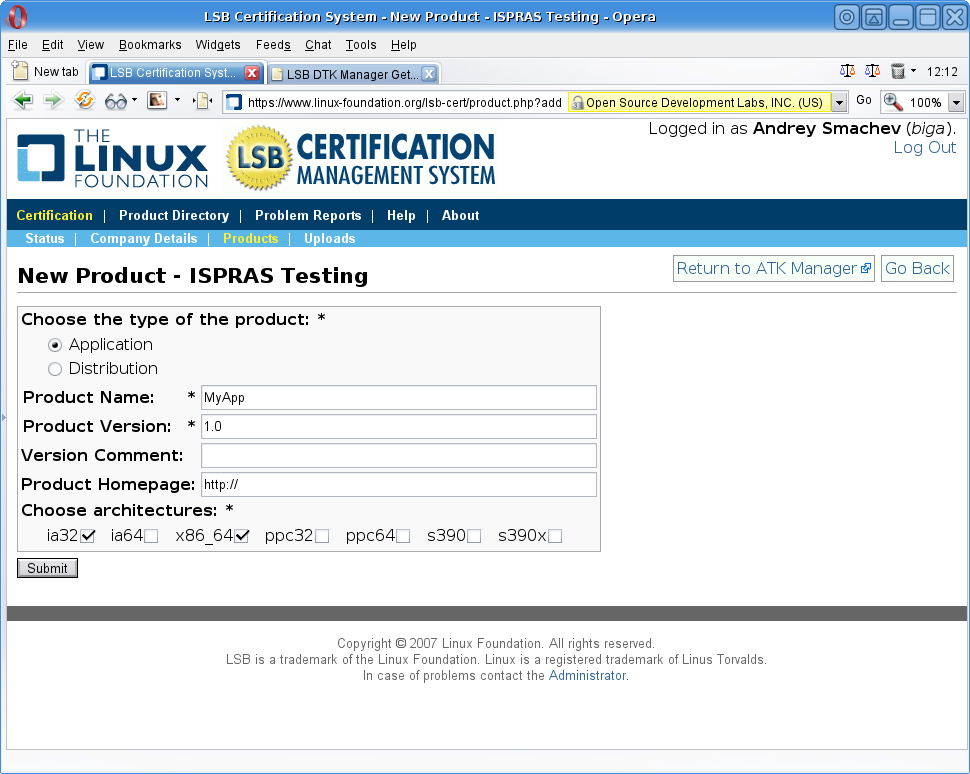Screen dimensions: 970x774
Task: Open the Feeds menu
Action: [273, 45]
